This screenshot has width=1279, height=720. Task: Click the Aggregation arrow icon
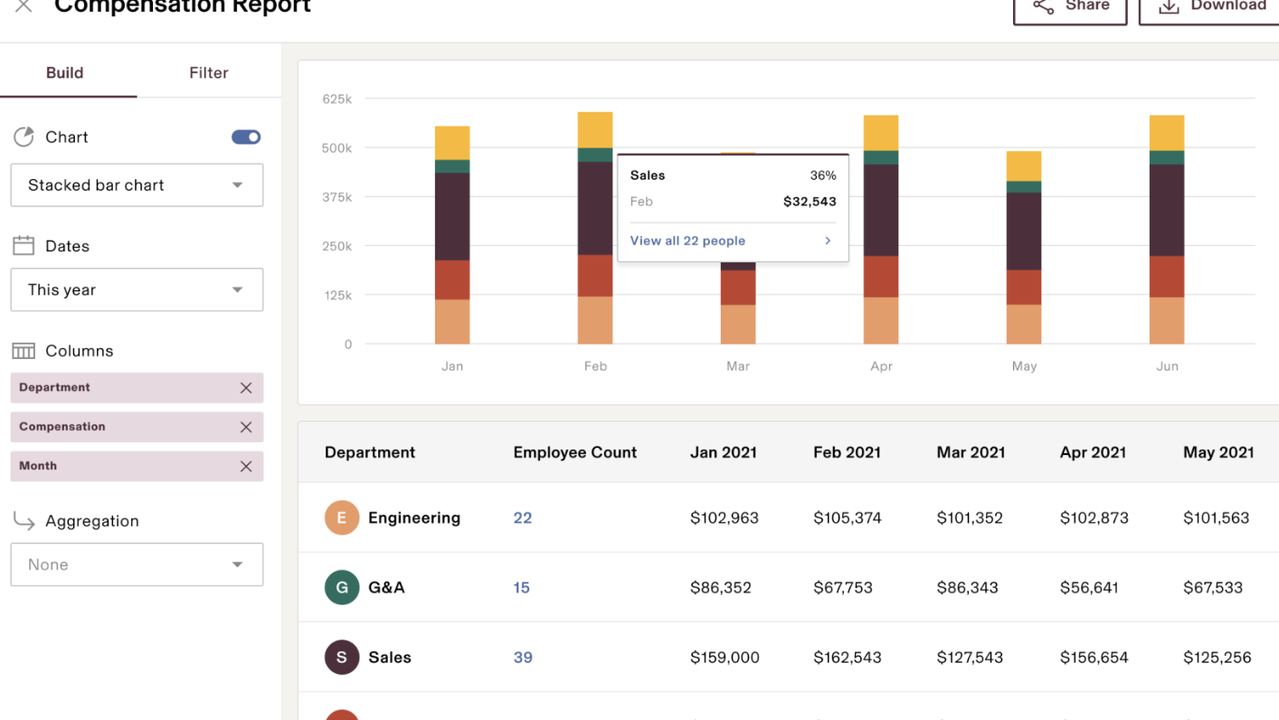click(24, 520)
